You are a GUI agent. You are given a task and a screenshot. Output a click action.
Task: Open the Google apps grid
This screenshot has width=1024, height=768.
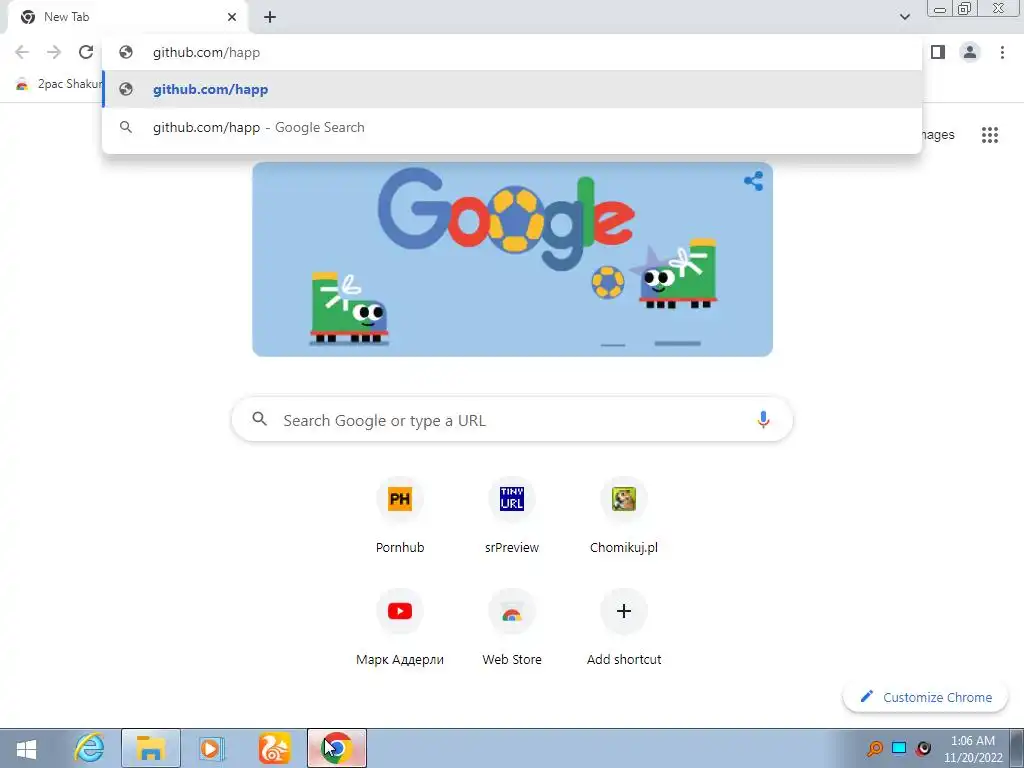coord(989,135)
